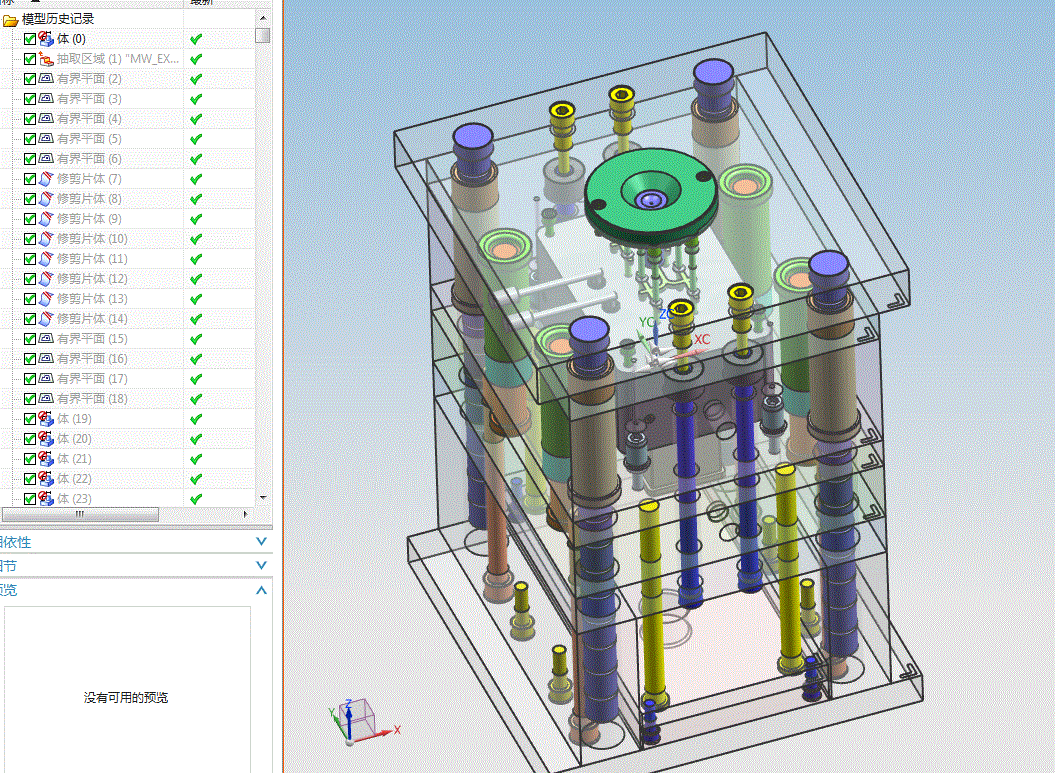The height and width of the screenshot is (773, 1055).
Task: Toggle checkbox for 体 (0)
Action: coord(30,39)
